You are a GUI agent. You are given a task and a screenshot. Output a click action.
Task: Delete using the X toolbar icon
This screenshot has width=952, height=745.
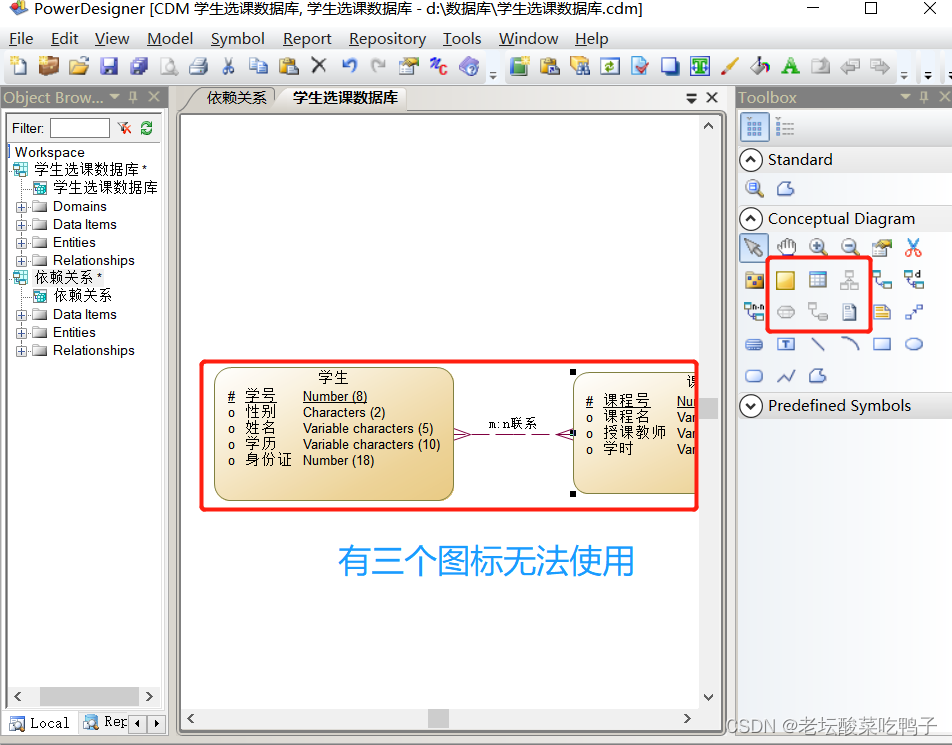pyautogui.click(x=319, y=65)
